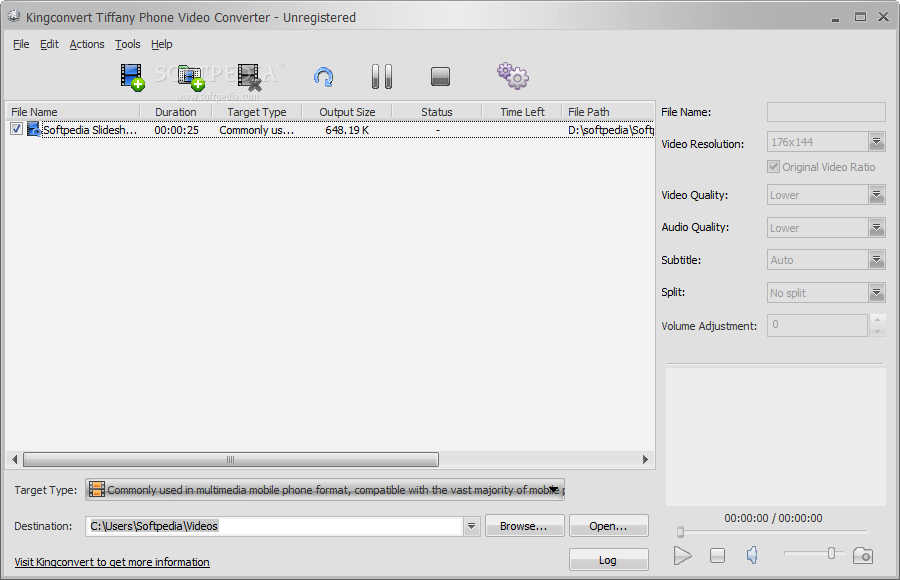Screen dimensions: 900x580
Task: Click the preview Stop button
Action: click(717, 555)
